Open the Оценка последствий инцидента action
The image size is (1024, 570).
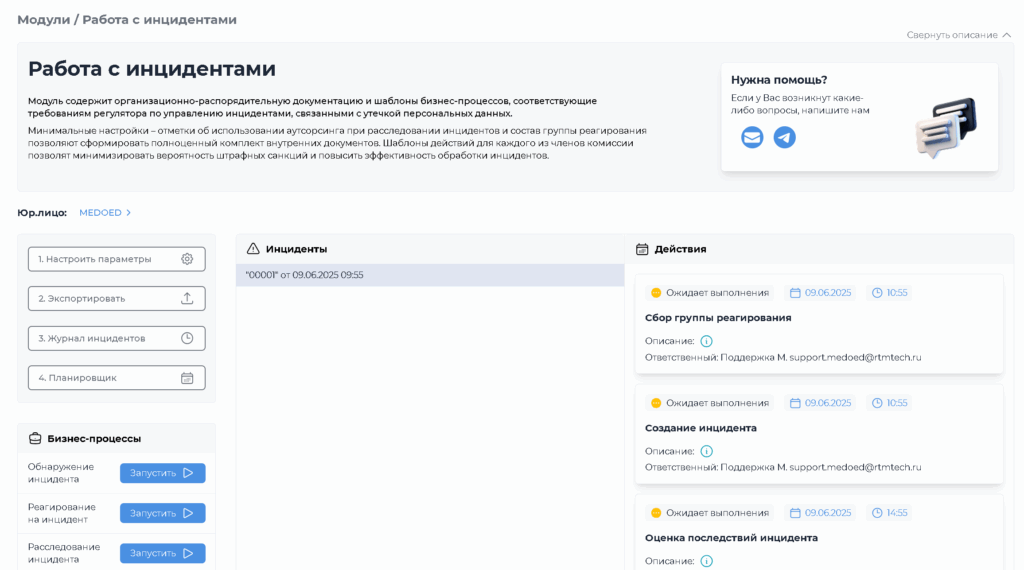pos(819,533)
